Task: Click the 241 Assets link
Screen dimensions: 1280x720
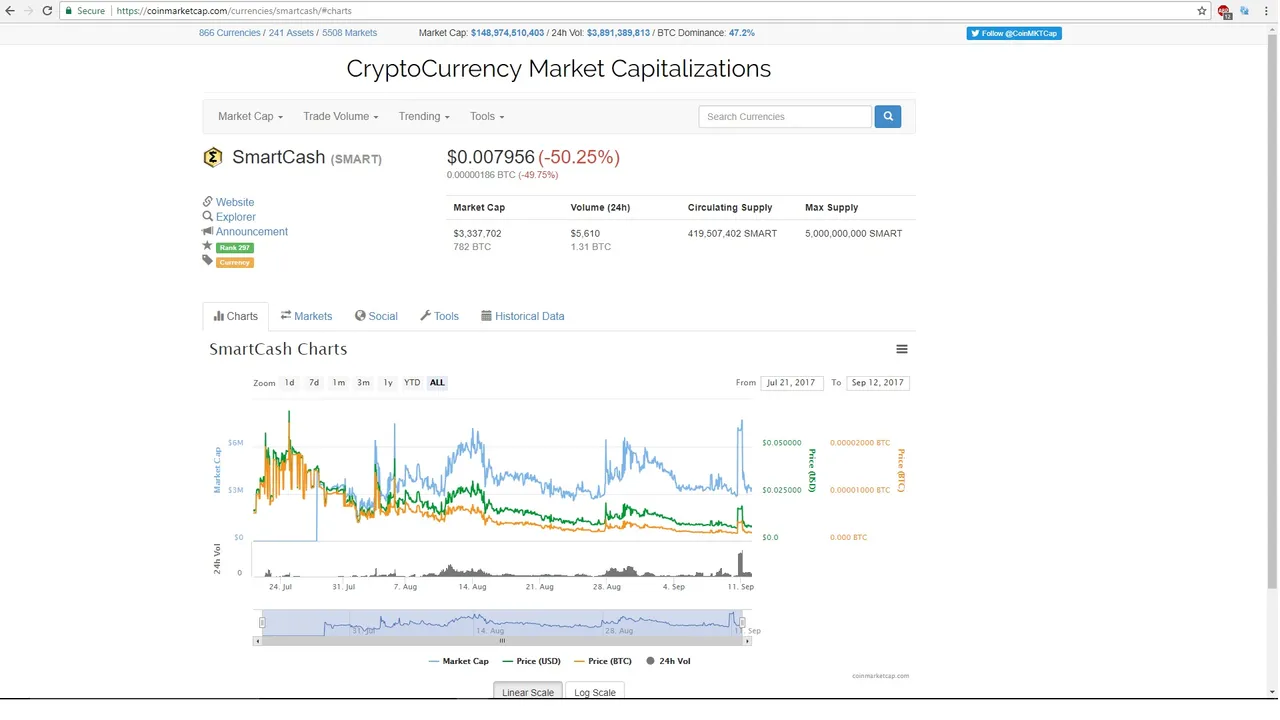Action: [291, 33]
